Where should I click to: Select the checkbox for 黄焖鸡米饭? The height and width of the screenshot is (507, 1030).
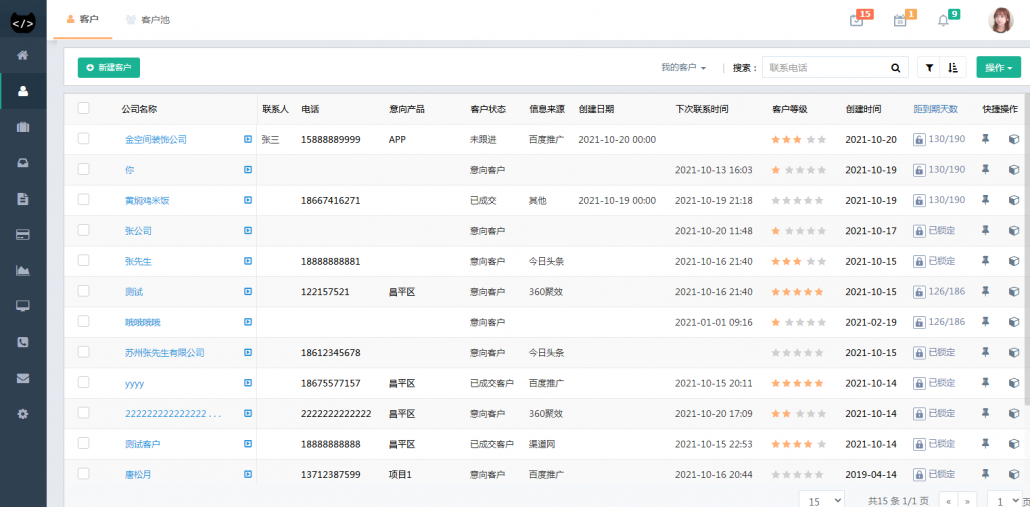click(84, 201)
